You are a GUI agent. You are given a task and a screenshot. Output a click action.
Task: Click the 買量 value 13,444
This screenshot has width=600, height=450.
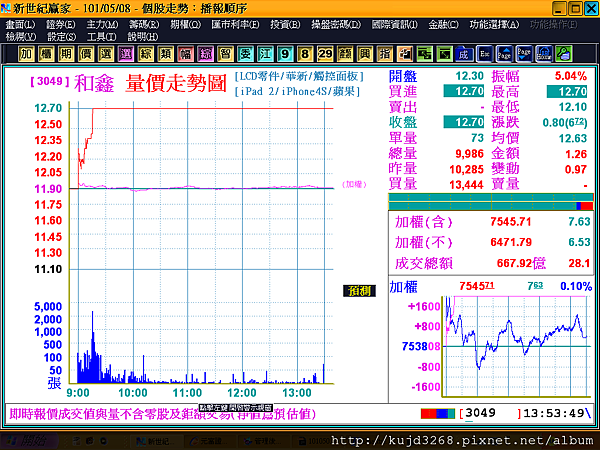point(466,185)
